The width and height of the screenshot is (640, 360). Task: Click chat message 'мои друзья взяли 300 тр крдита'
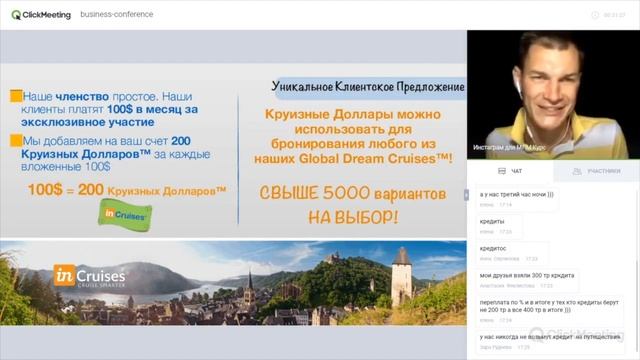coord(527,280)
